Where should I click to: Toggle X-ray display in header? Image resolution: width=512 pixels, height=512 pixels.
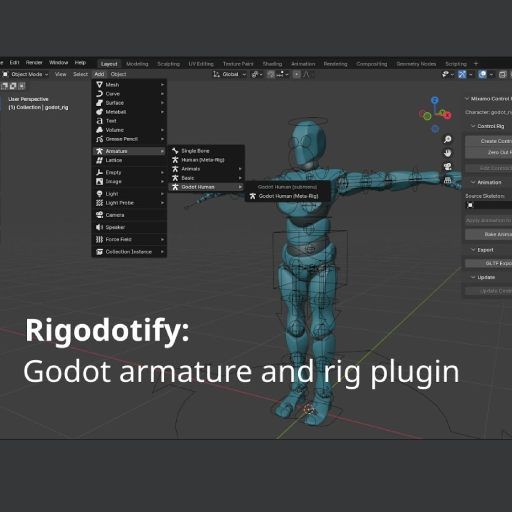[502, 74]
